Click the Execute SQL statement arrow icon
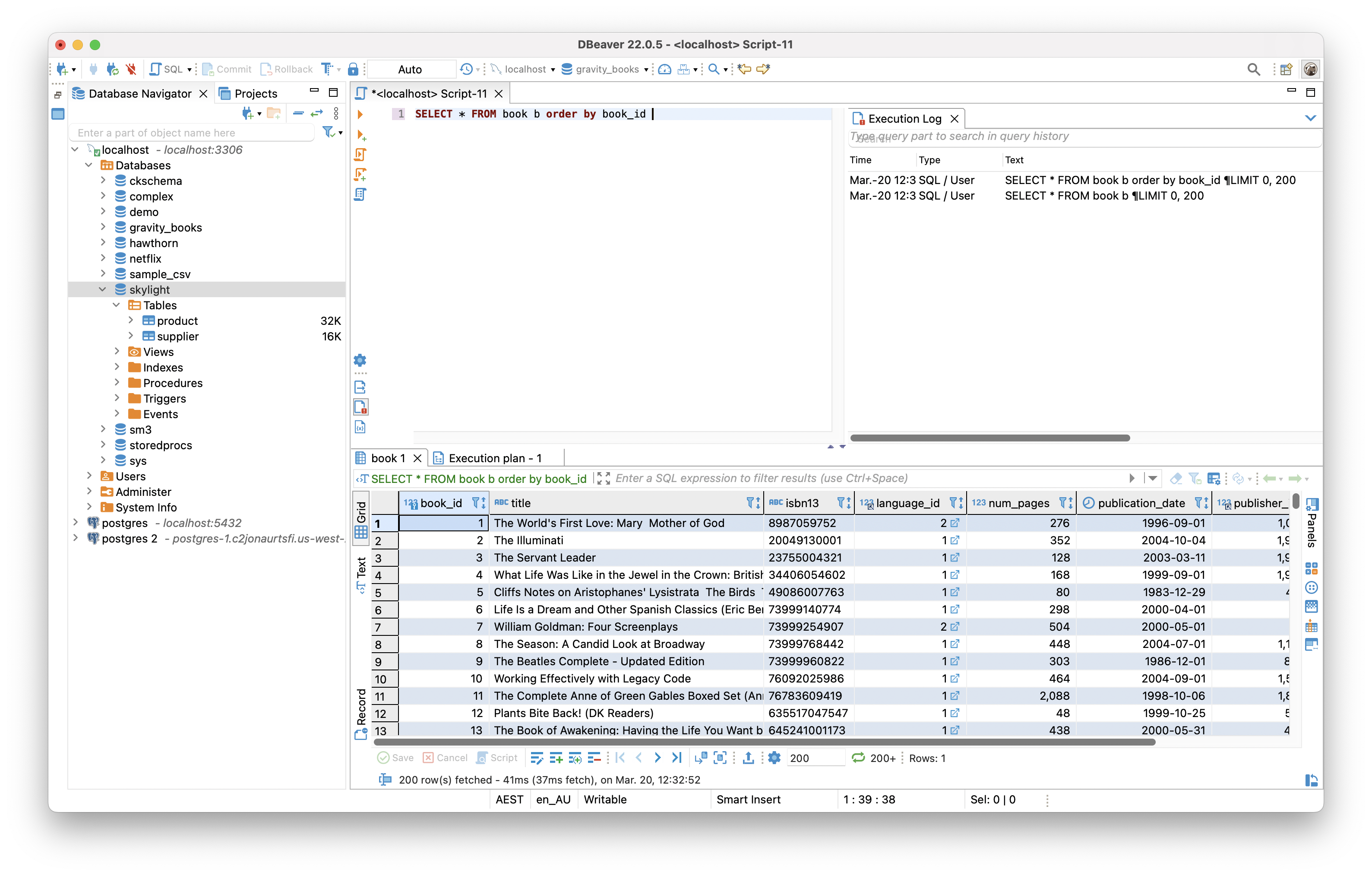Screen dimensions: 1372x876 coord(360,114)
